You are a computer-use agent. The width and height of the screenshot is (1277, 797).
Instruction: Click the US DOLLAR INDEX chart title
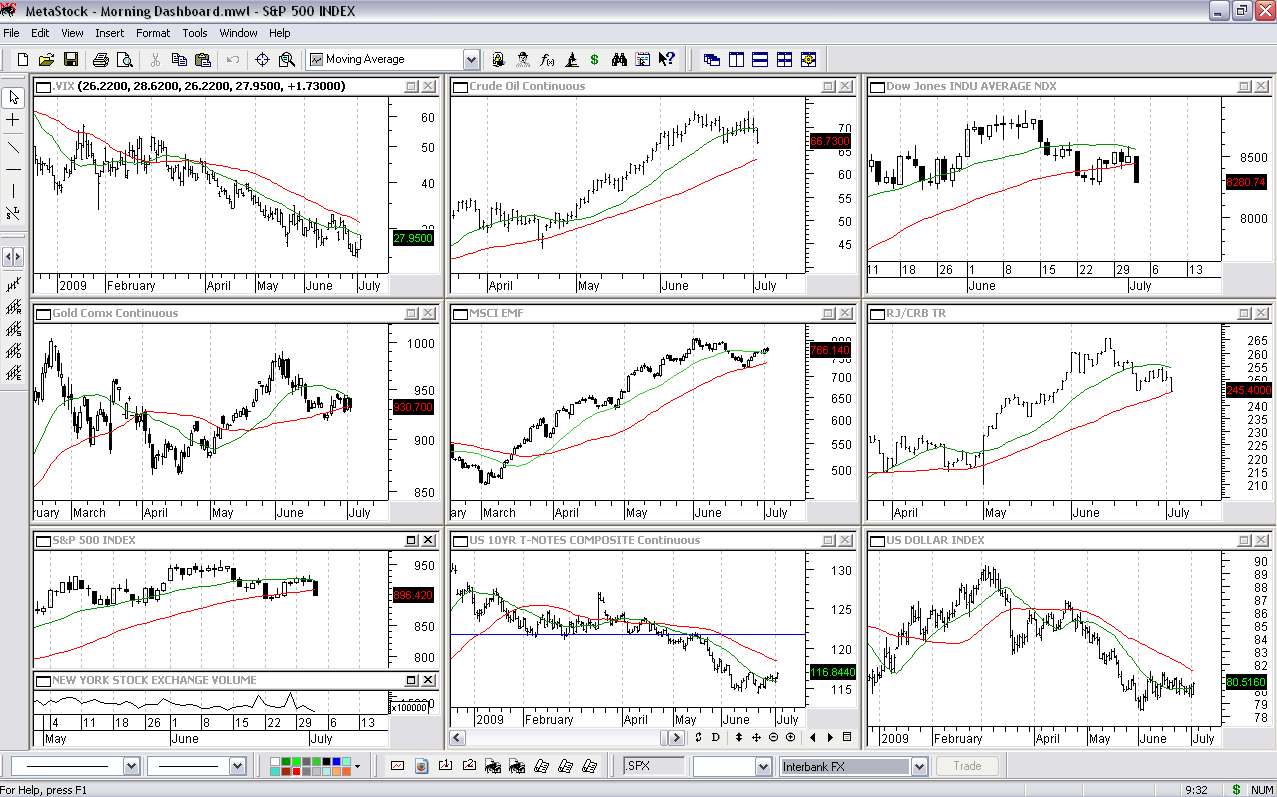coord(935,540)
